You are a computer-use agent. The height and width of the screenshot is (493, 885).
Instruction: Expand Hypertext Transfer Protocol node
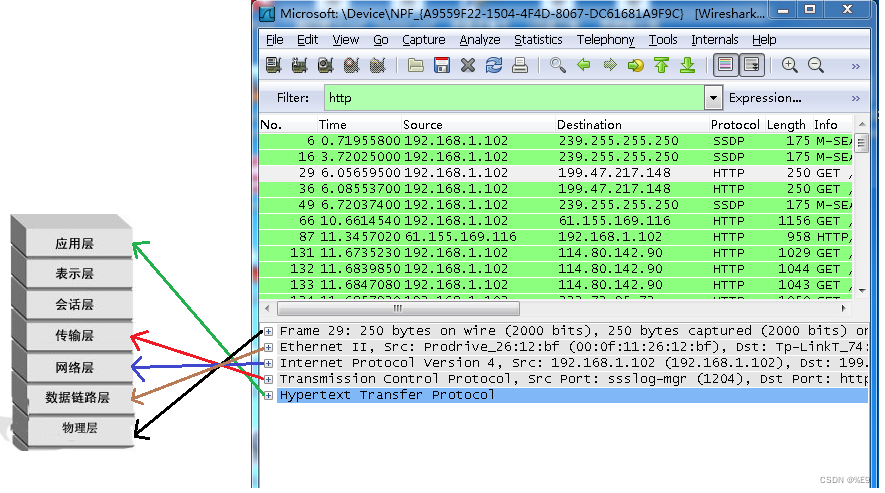pyautogui.click(x=269, y=395)
